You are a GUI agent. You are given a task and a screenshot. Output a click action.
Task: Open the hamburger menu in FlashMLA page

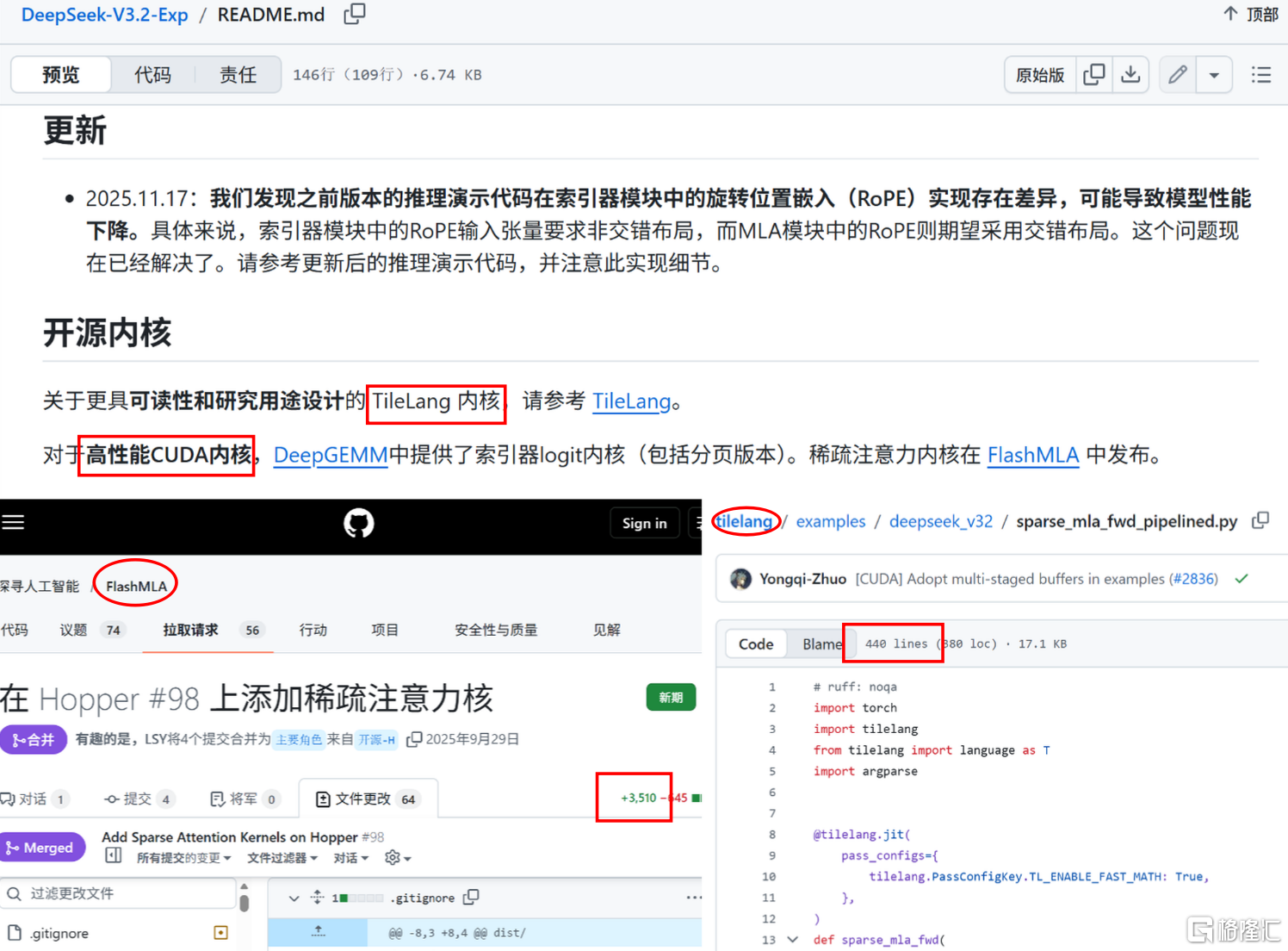point(13,522)
